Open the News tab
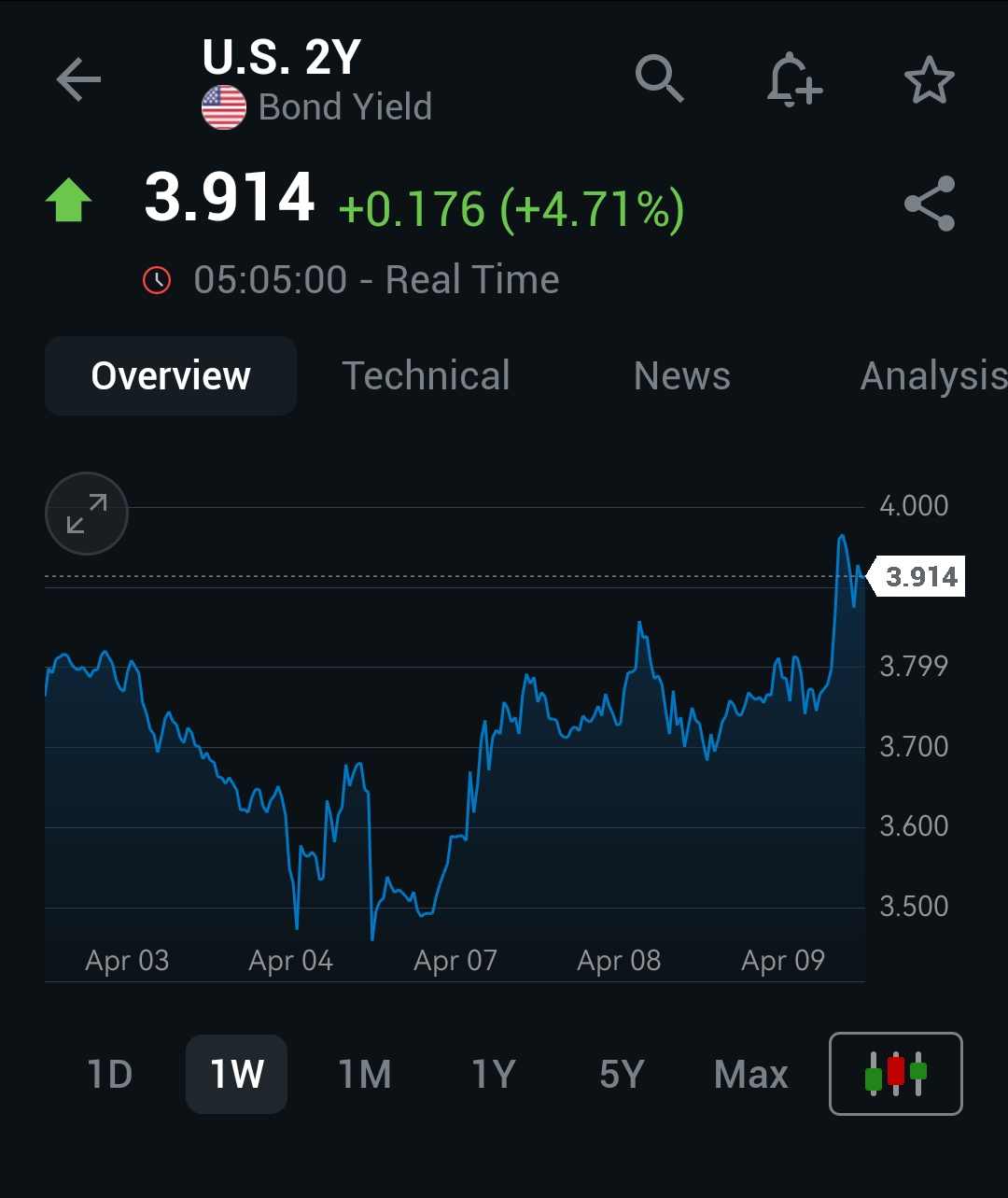Viewport: 1008px width, 1198px height. click(681, 375)
